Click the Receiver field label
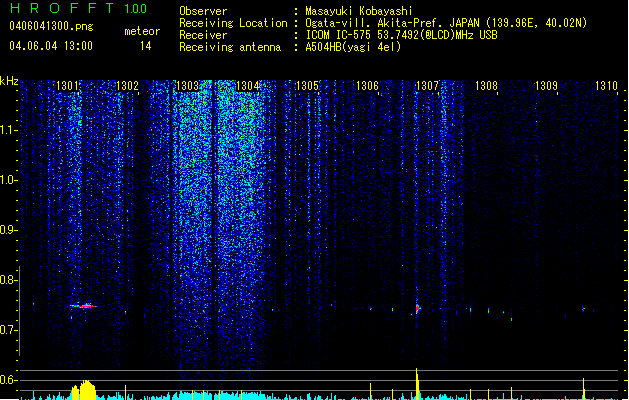Viewport: 629px width, 400px height. 203,35
